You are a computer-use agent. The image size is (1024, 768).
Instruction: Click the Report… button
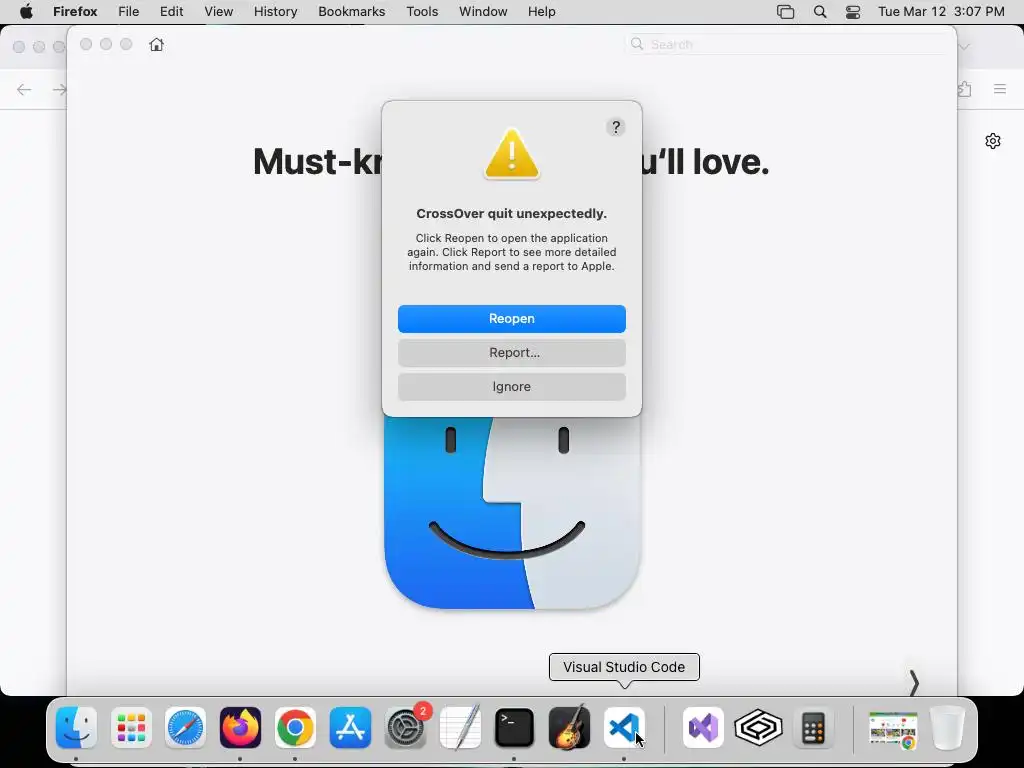click(511, 353)
